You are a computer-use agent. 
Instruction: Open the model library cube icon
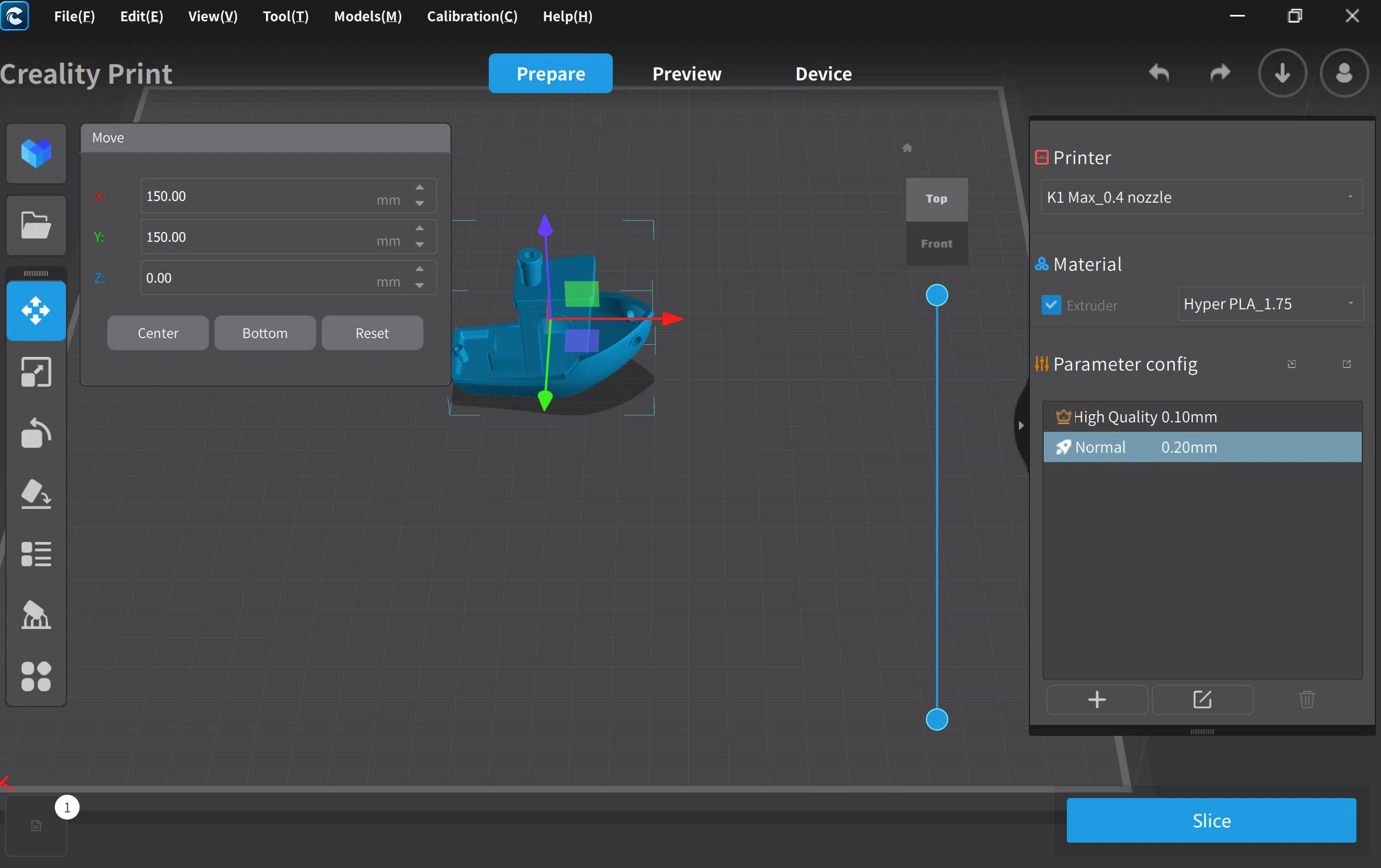[x=36, y=153]
